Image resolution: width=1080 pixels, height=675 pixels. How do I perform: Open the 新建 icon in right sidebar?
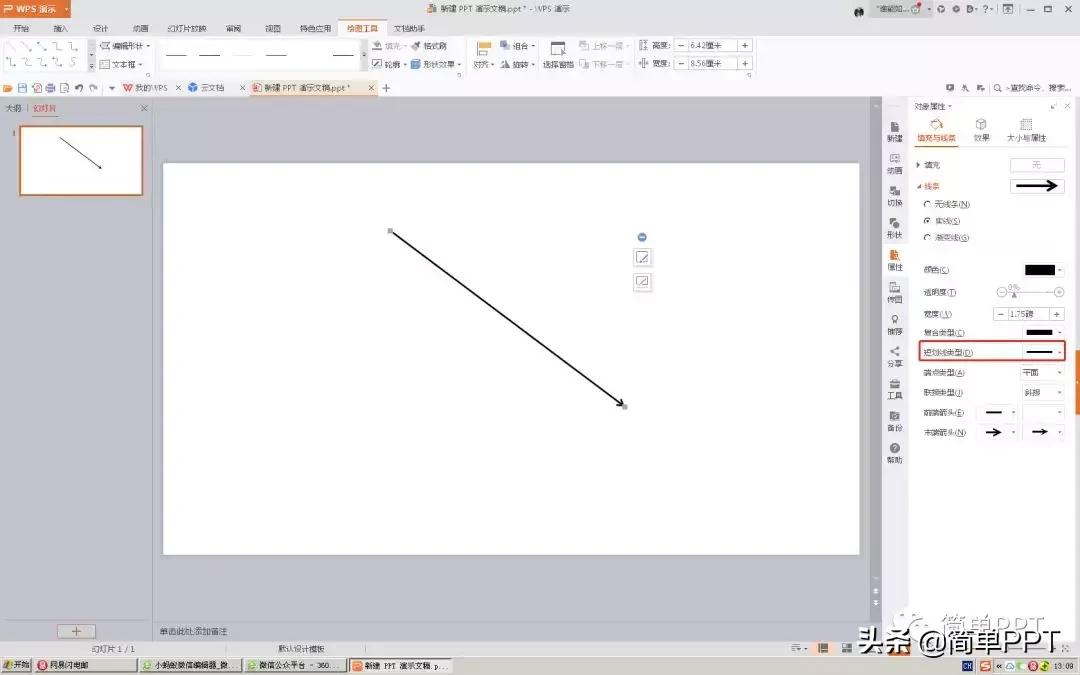click(x=894, y=131)
